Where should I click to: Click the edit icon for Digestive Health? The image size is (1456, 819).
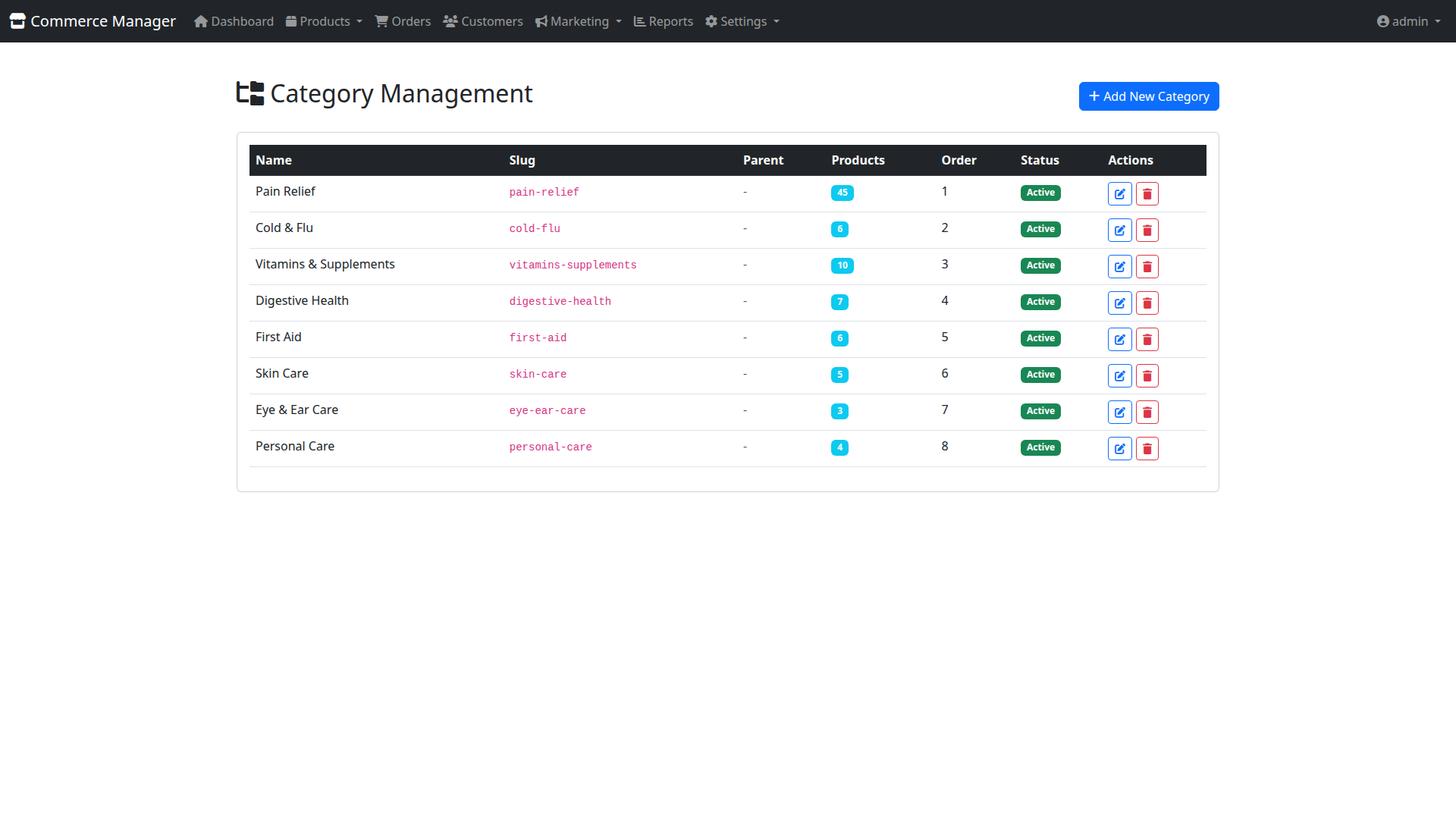click(1120, 303)
